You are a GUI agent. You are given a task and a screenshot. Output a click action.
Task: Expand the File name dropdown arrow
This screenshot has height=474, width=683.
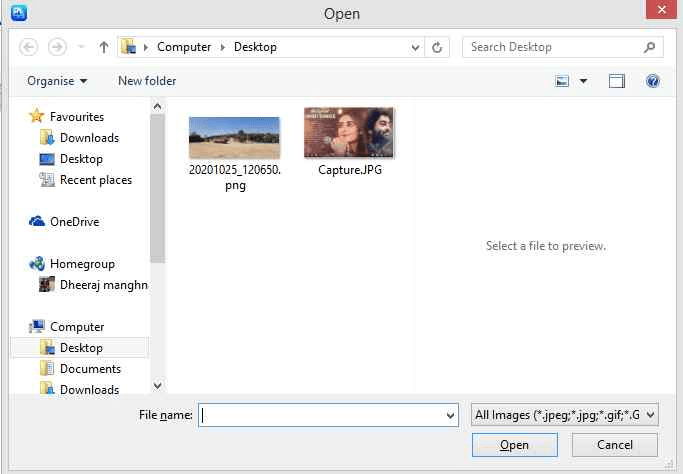click(450, 415)
